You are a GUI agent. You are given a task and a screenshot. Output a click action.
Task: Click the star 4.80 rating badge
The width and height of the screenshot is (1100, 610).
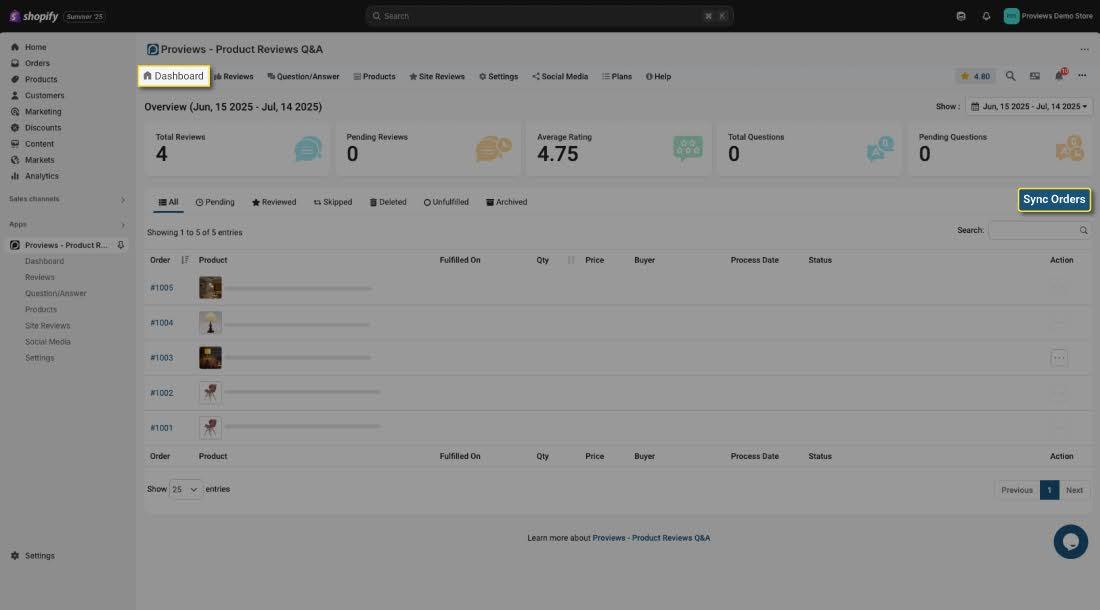click(x=975, y=76)
